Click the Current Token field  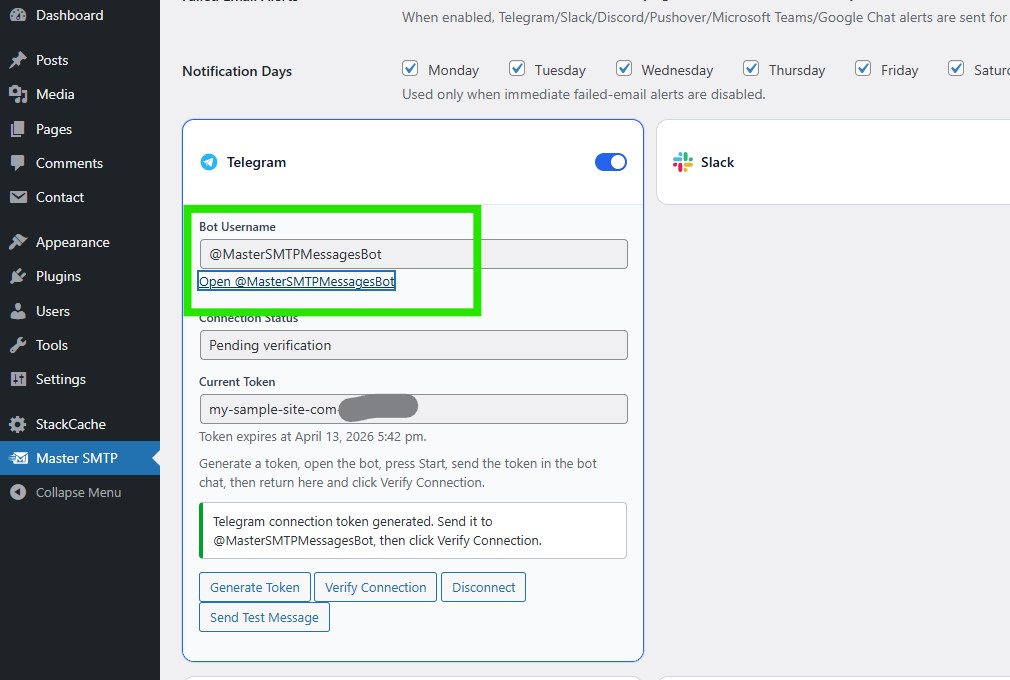(x=414, y=410)
